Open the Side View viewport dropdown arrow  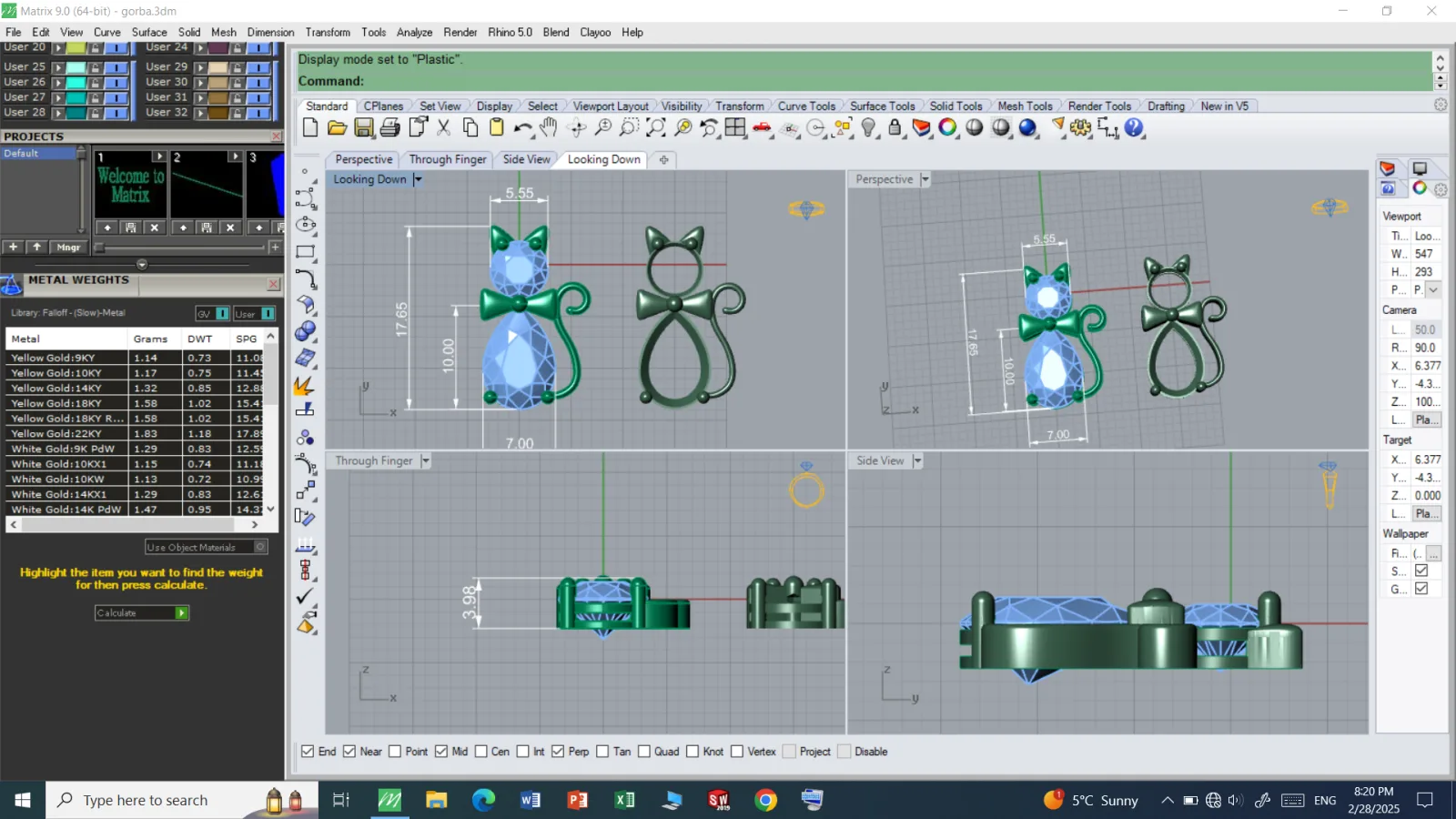[917, 460]
